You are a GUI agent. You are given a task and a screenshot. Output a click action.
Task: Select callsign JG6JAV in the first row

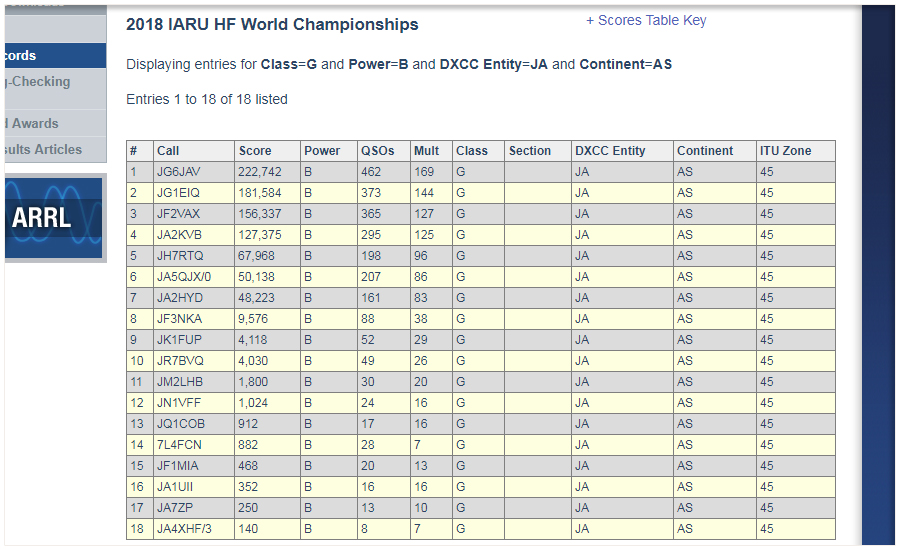179,172
